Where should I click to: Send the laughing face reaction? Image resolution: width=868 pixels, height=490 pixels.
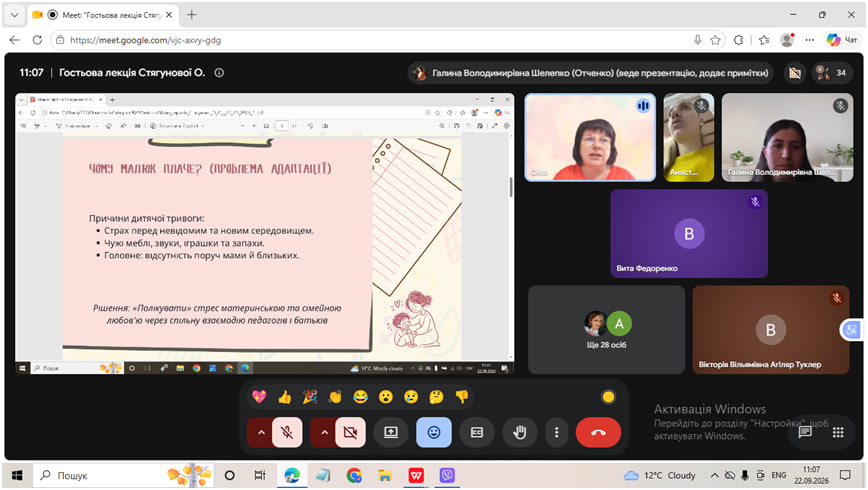coord(360,396)
